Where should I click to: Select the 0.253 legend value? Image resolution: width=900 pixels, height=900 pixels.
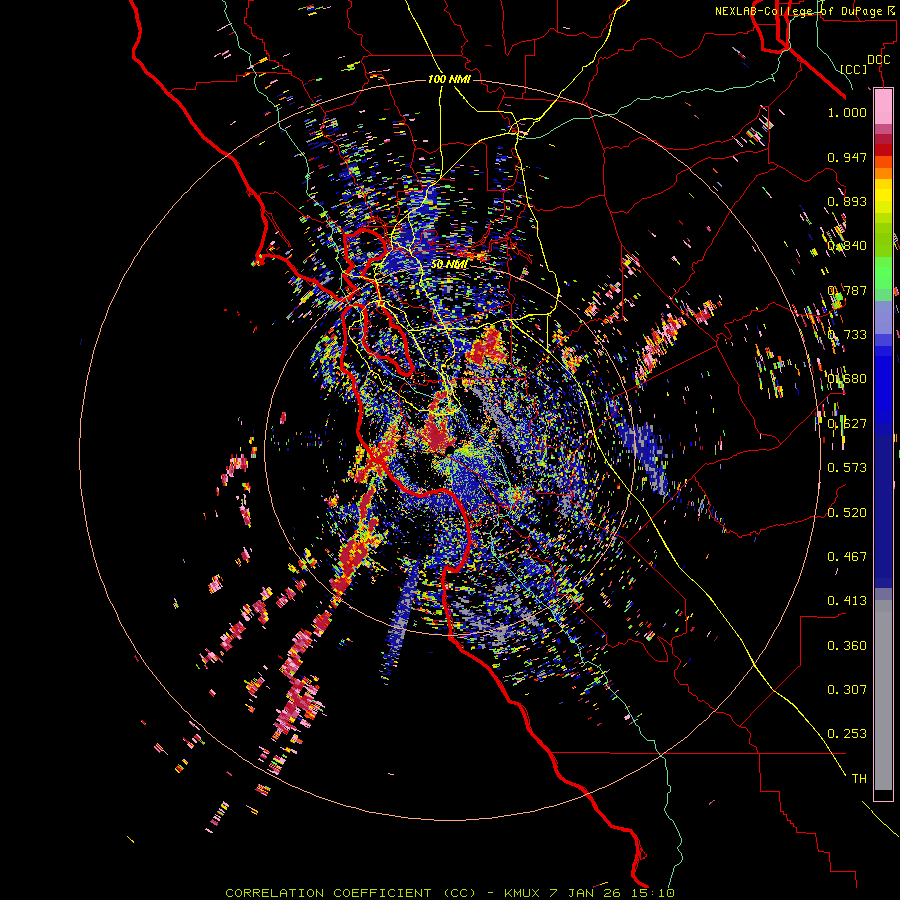pos(847,734)
